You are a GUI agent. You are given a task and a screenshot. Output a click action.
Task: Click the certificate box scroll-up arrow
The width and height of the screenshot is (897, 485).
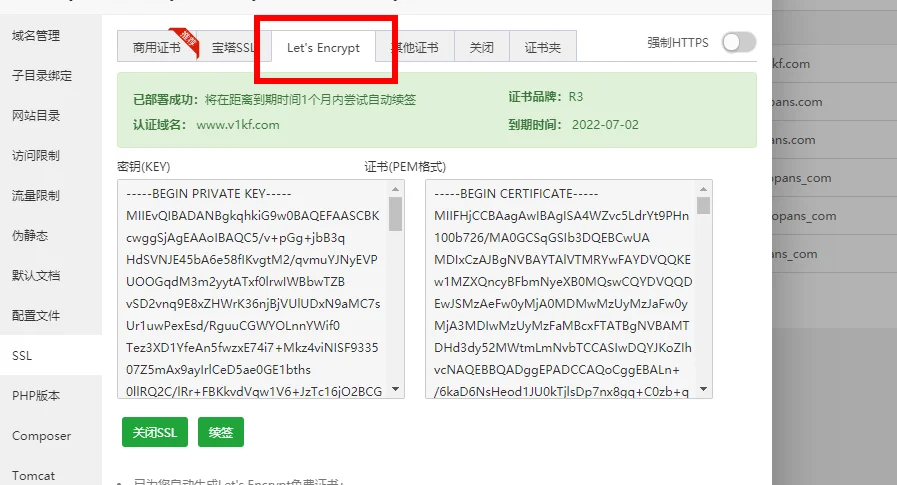pos(704,189)
